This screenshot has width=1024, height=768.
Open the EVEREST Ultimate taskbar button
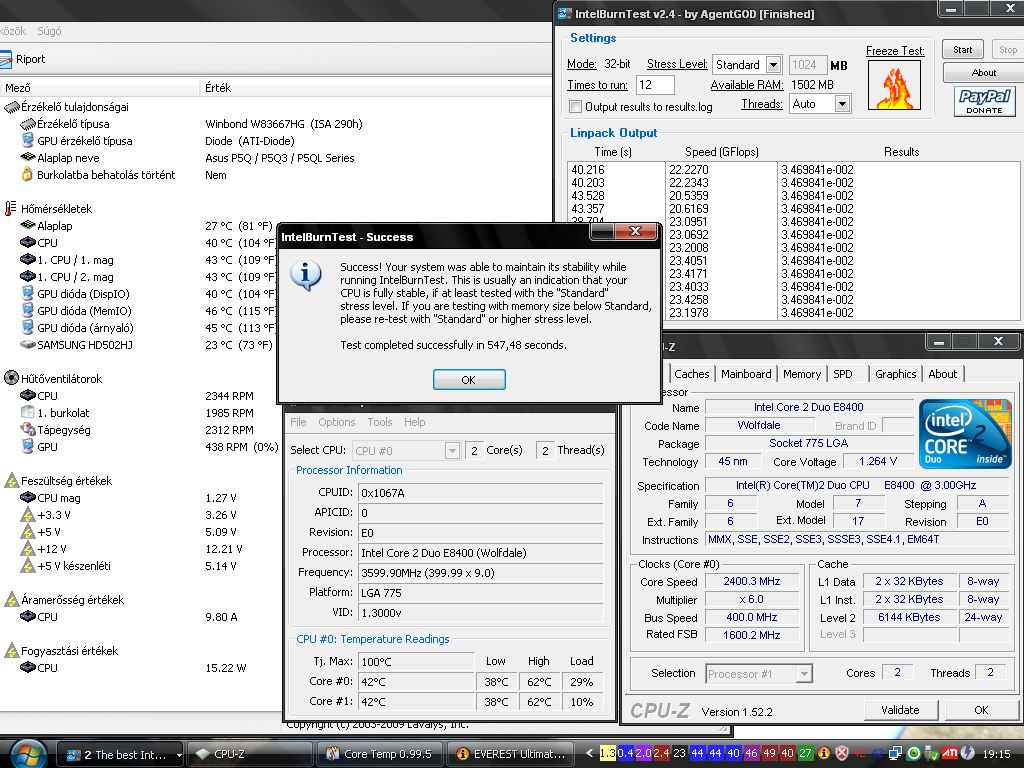(509, 754)
